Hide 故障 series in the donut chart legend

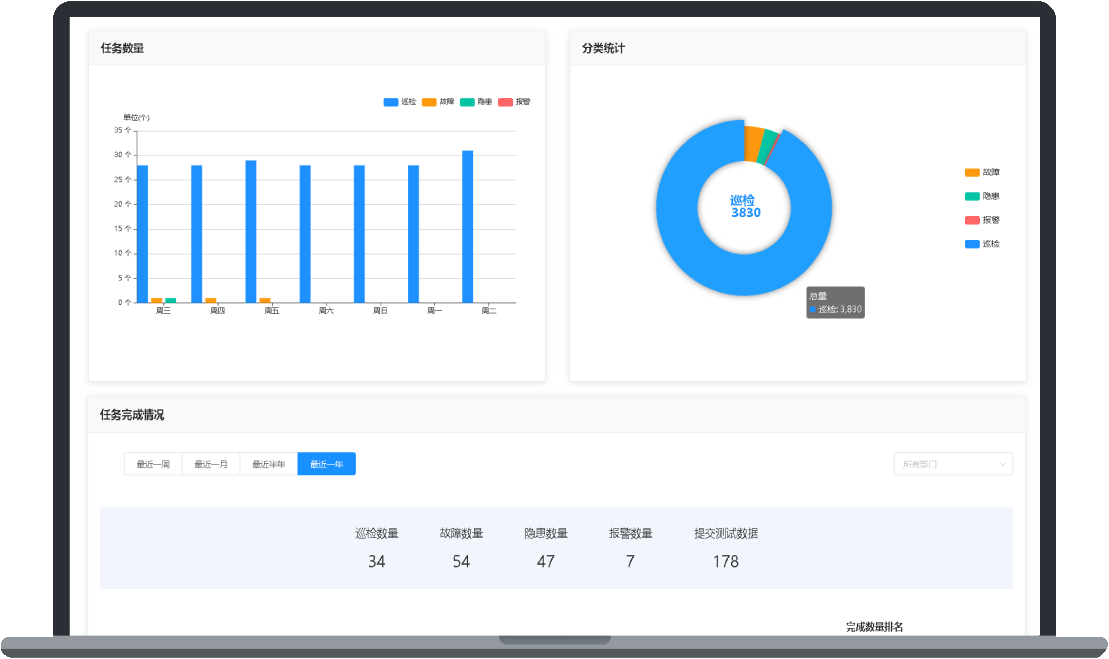pyautogui.click(x=982, y=173)
